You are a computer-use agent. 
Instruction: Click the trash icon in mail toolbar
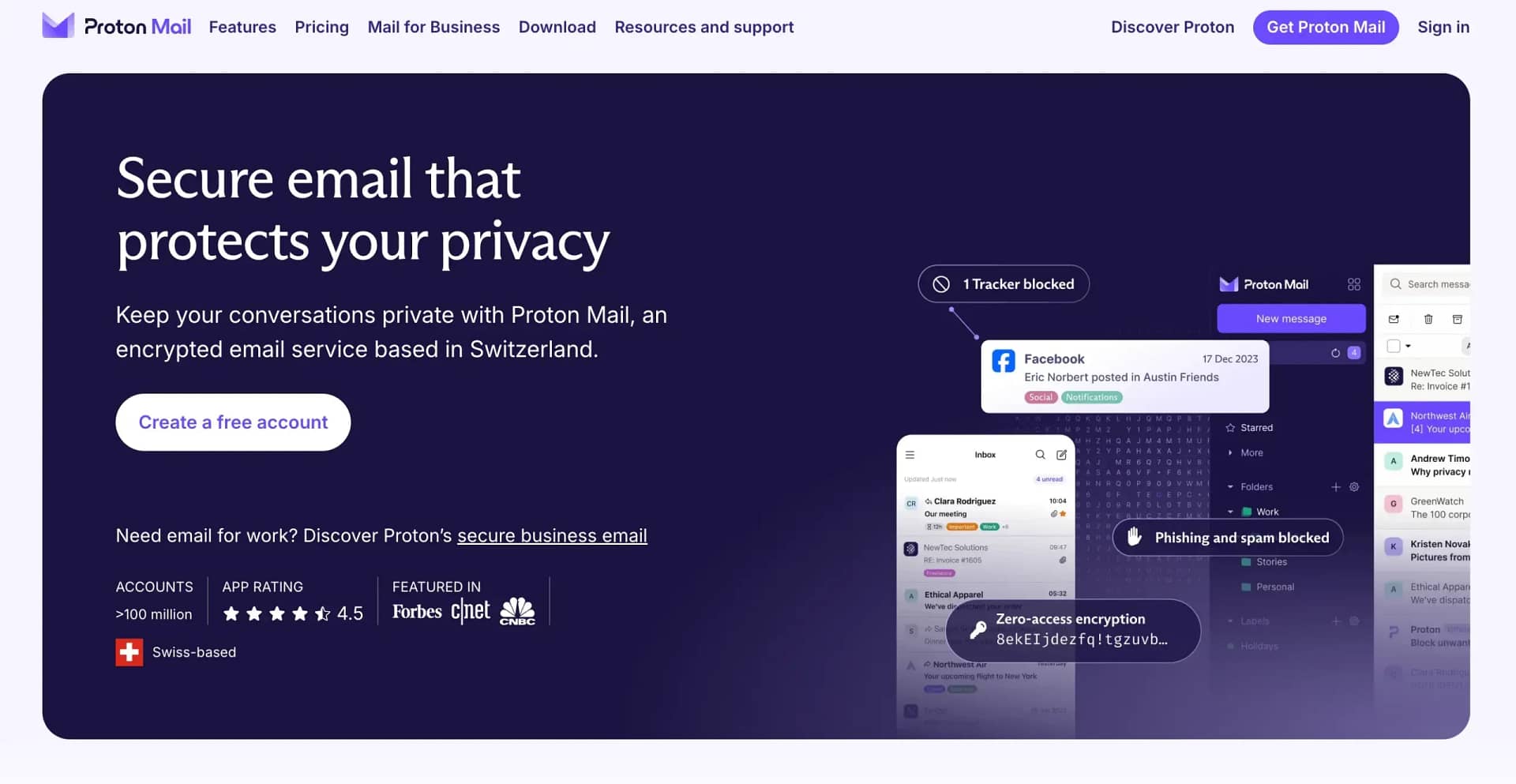pyautogui.click(x=1428, y=319)
